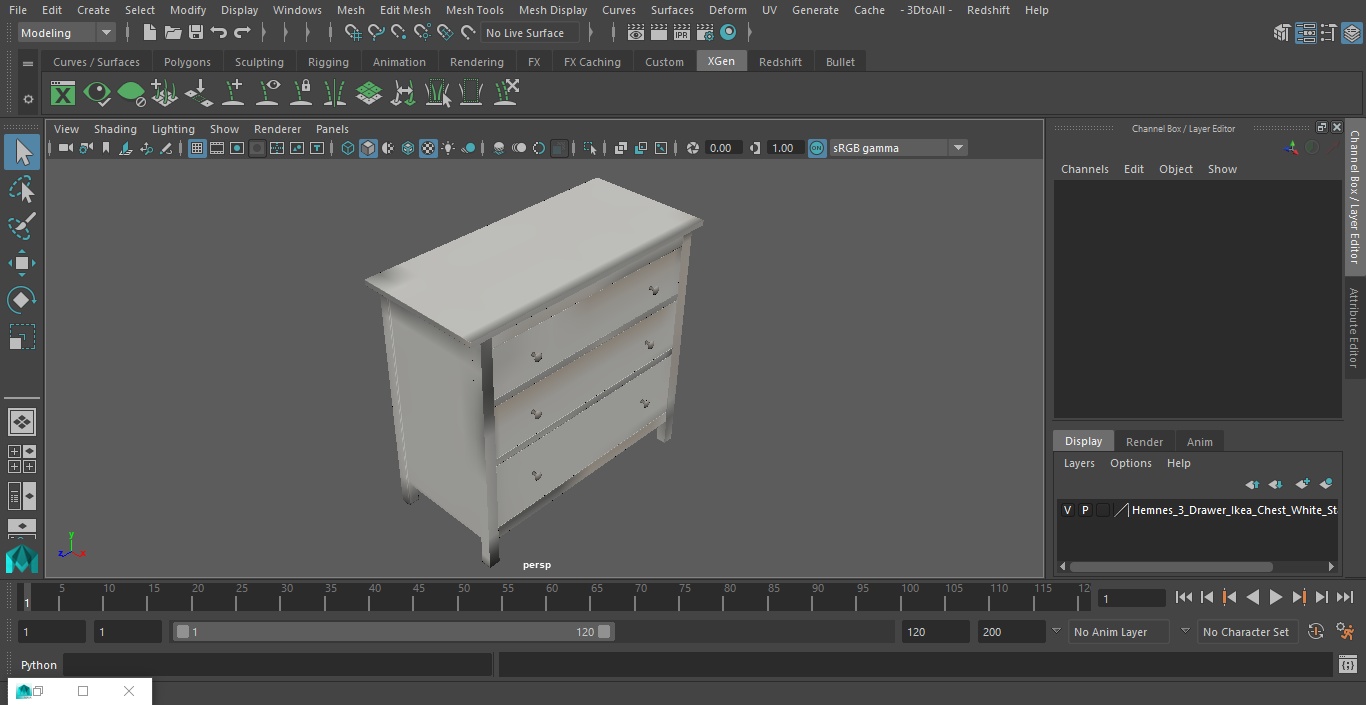Open Render Settings clapper icon

pos(704,33)
